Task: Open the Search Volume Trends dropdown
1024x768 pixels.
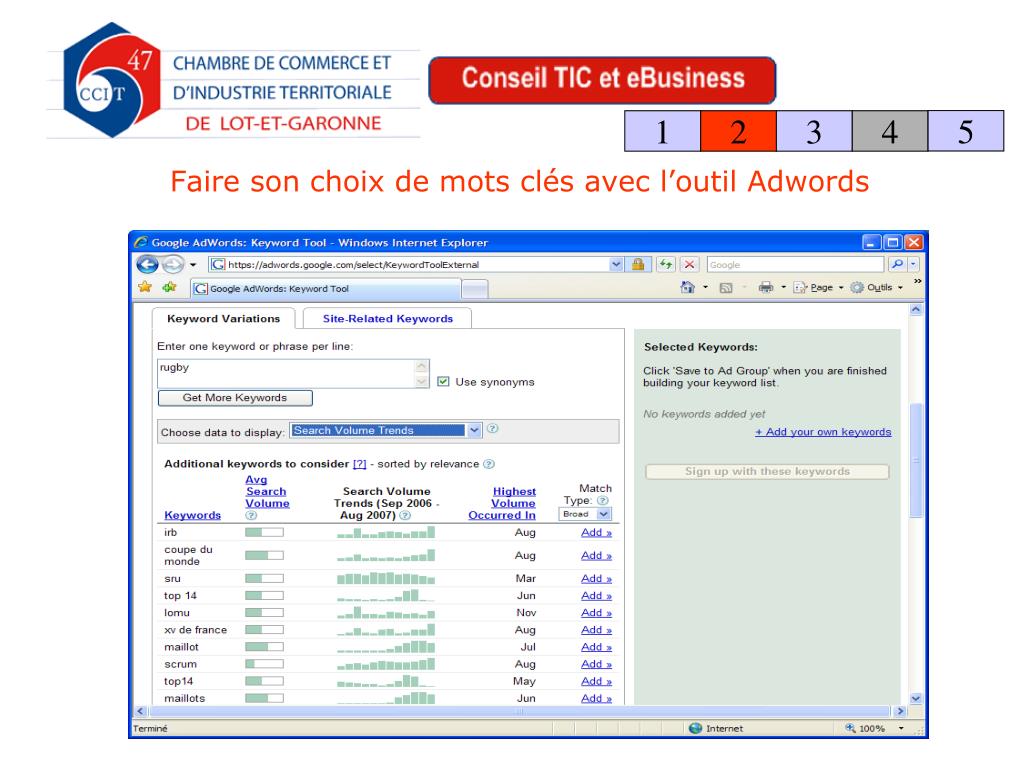Action: click(385, 430)
